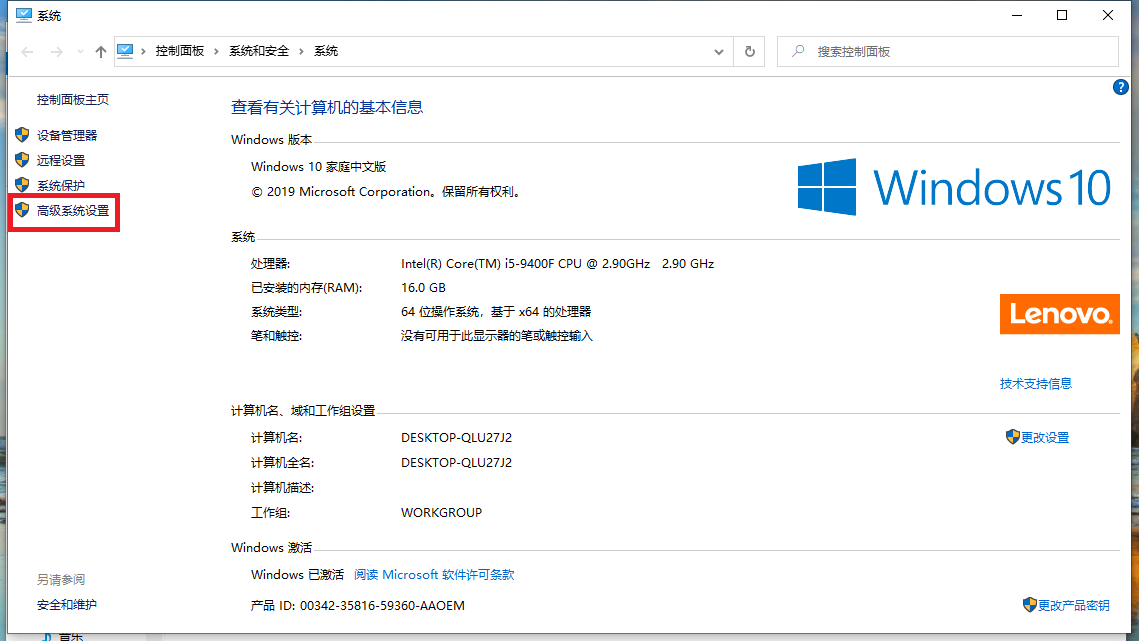
Task: Open 安全和维护 link
Action: tap(67, 605)
